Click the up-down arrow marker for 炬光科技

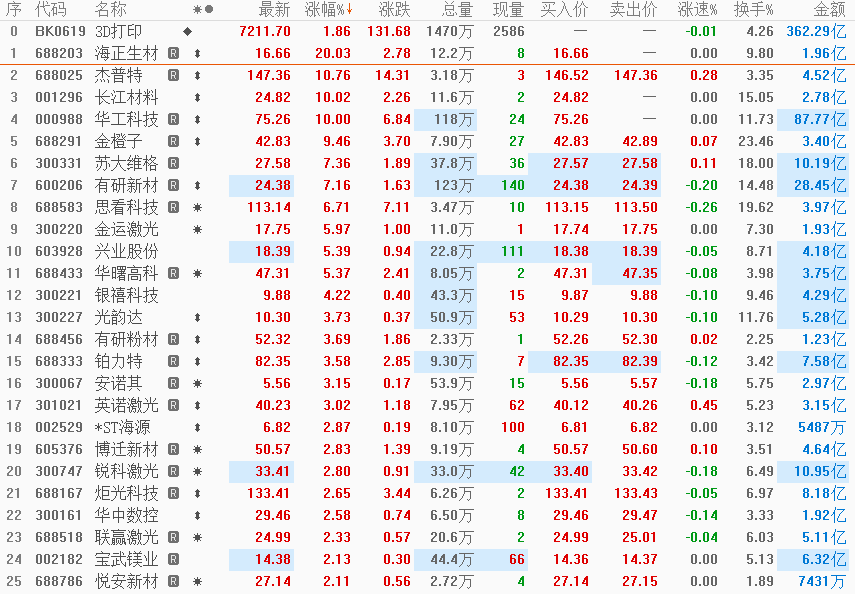click(197, 494)
